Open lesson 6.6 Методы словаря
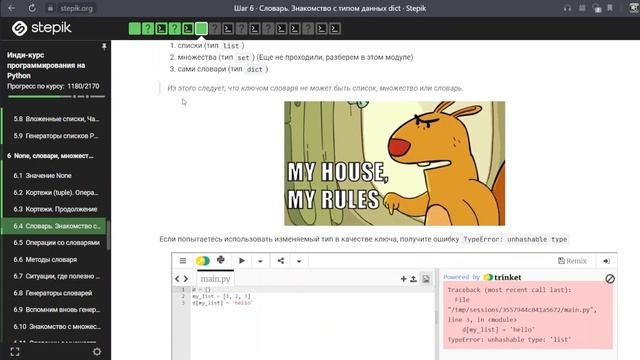The image size is (640, 360). [x=45, y=260]
